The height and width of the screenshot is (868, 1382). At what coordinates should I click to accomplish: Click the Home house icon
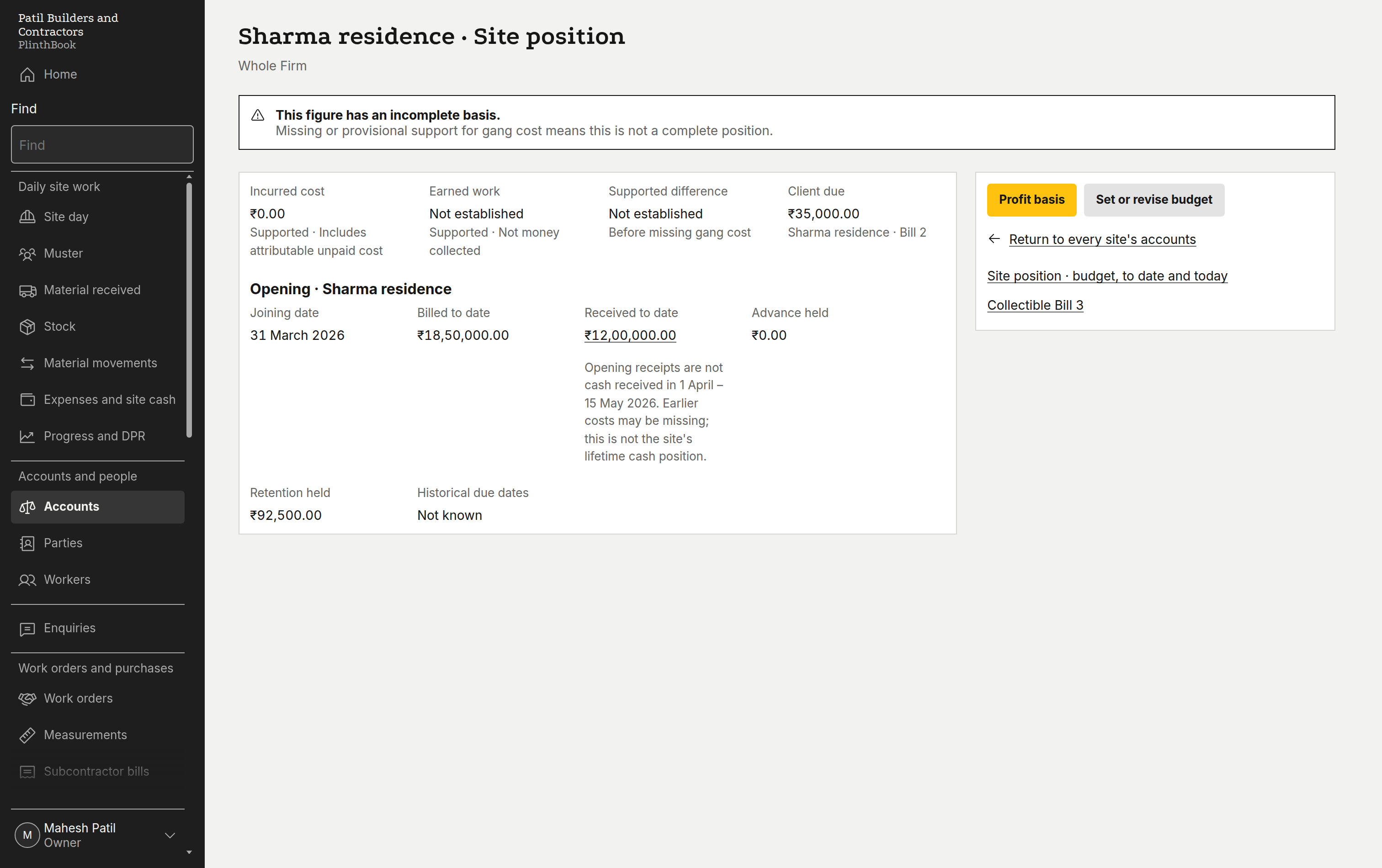point(27,74)
